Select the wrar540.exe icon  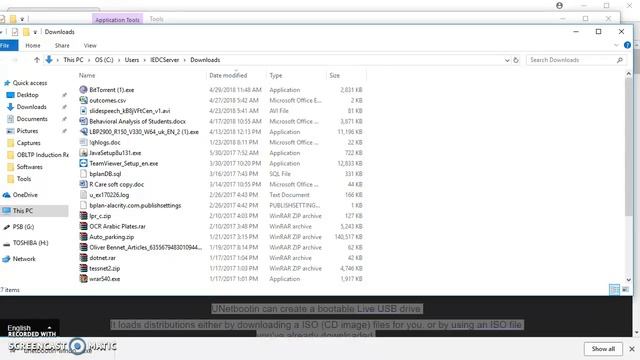click(83, 279)
